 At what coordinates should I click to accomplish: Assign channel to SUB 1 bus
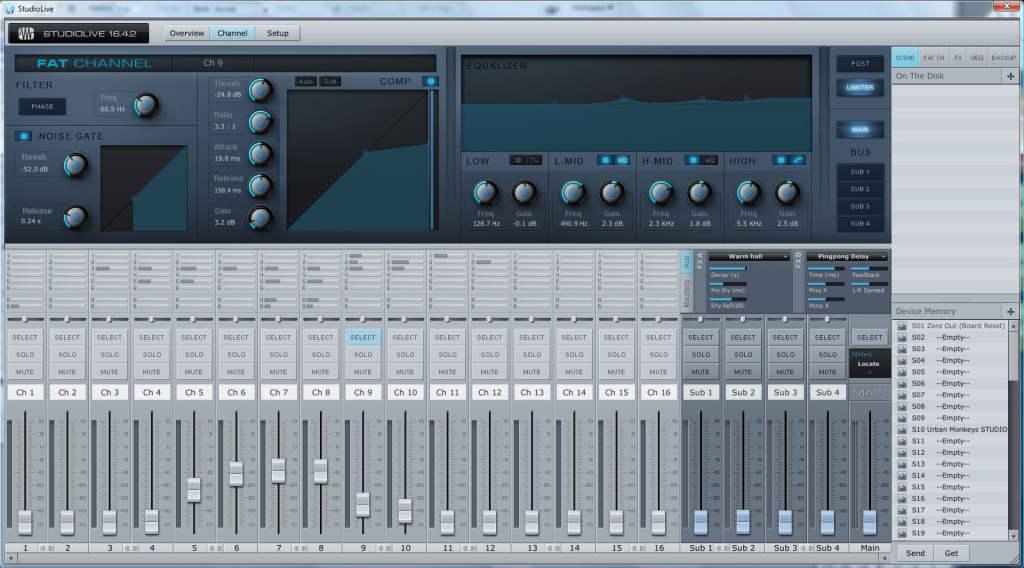click(860, 172)
